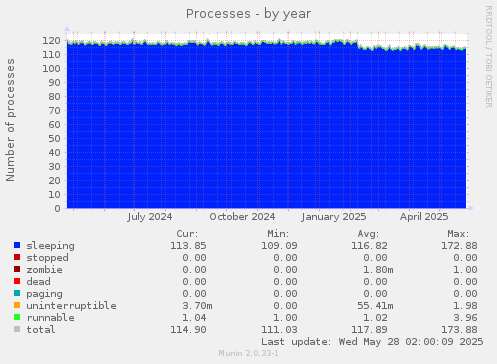
Task: Click sleeping minimum value 109.09
Action: pos(279,246)
